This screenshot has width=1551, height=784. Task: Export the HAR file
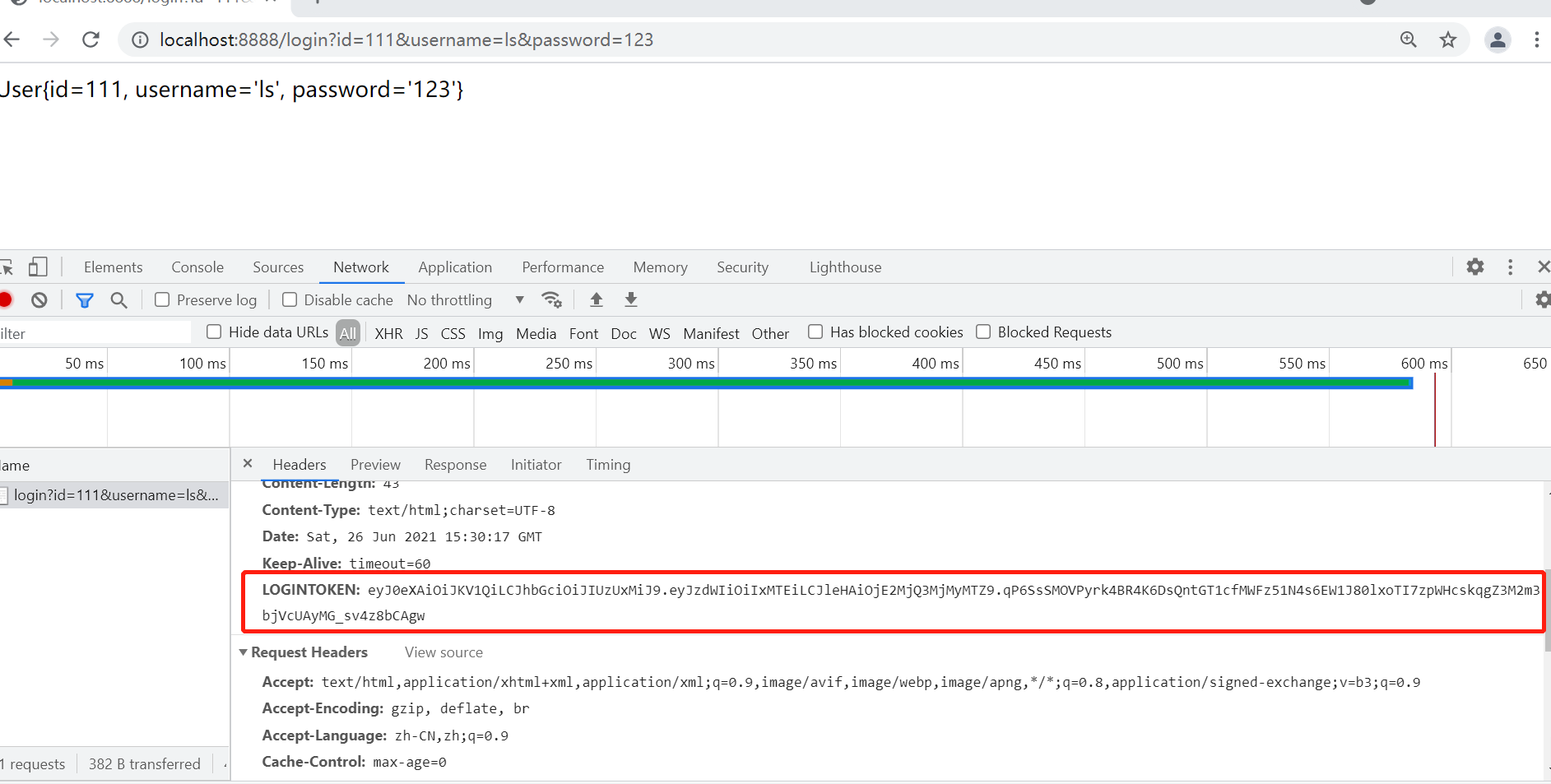(631, 299)
